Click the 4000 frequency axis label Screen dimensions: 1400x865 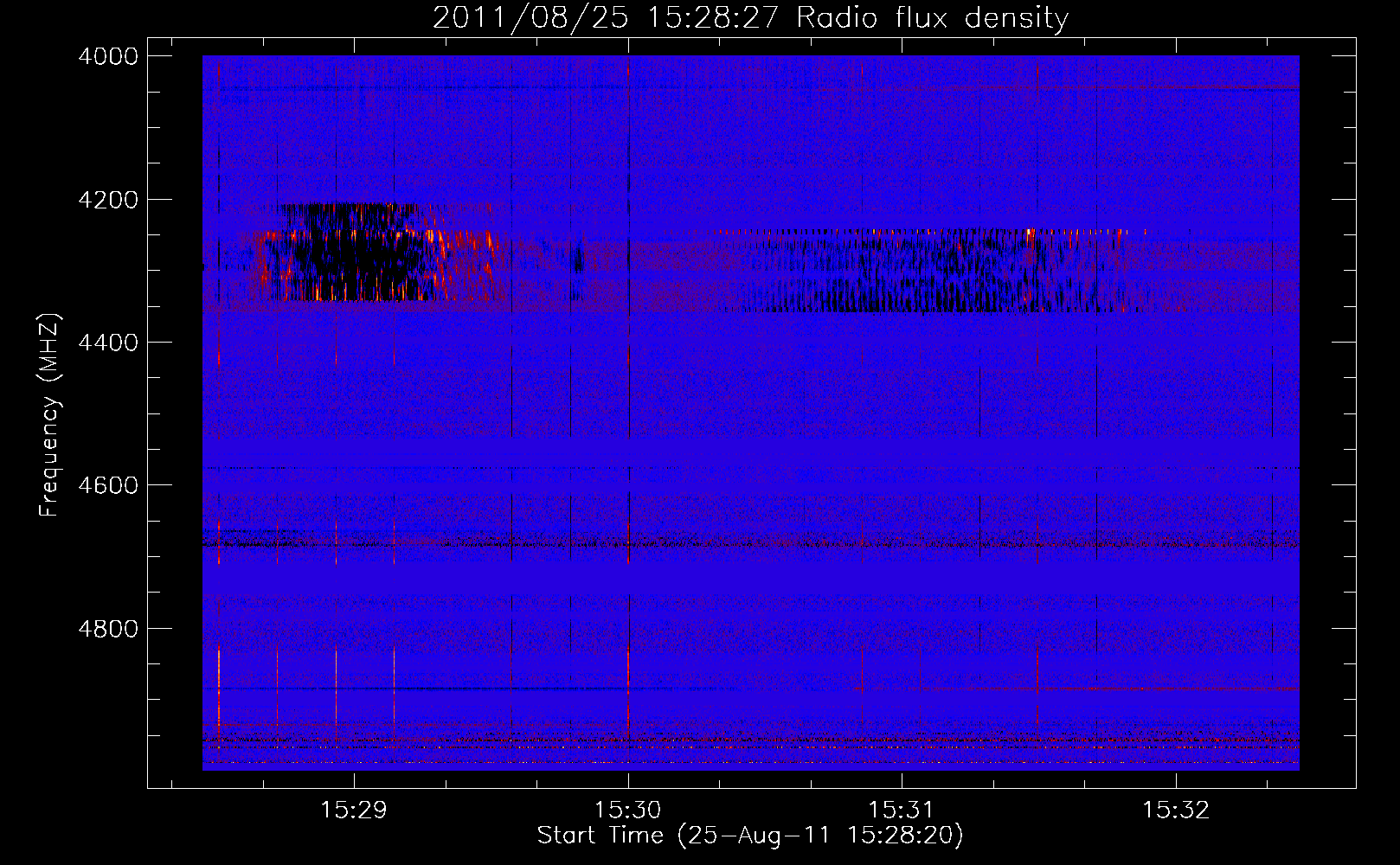(x=108, y=56)
